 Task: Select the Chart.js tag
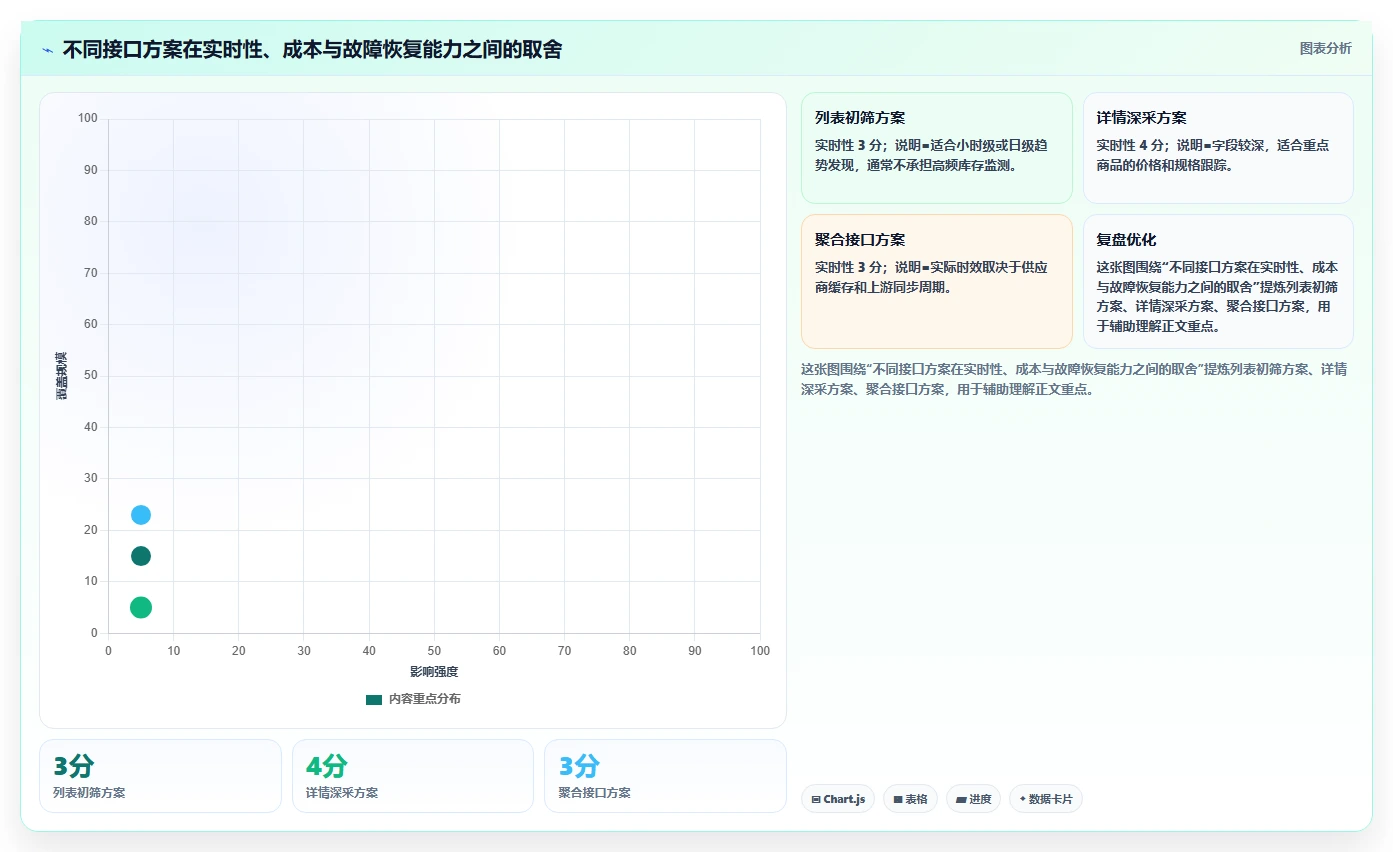tap(838, 799)
